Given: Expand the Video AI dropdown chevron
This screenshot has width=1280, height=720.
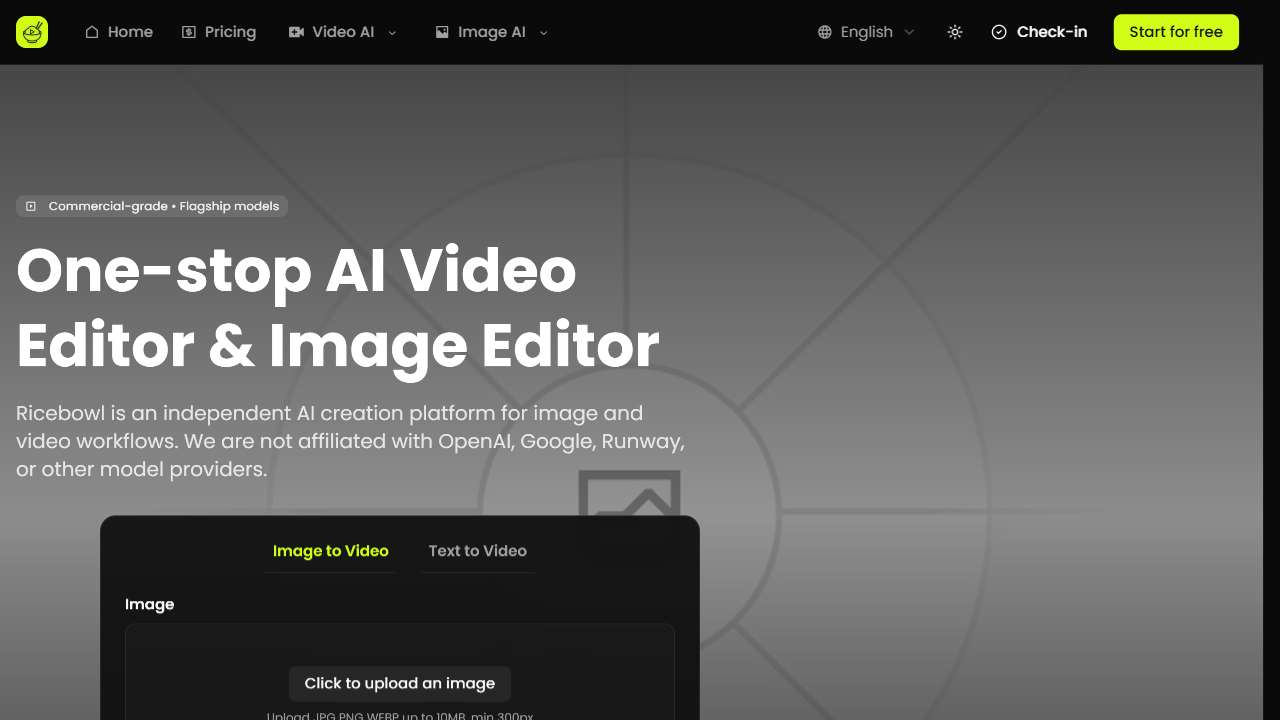Looking at the screenshot, I should 392,32.
